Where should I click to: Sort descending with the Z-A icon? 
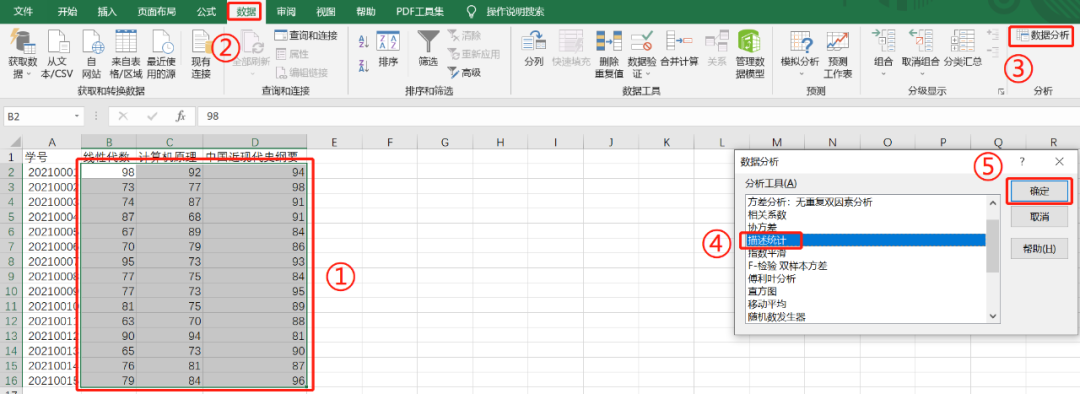point(364,67)
